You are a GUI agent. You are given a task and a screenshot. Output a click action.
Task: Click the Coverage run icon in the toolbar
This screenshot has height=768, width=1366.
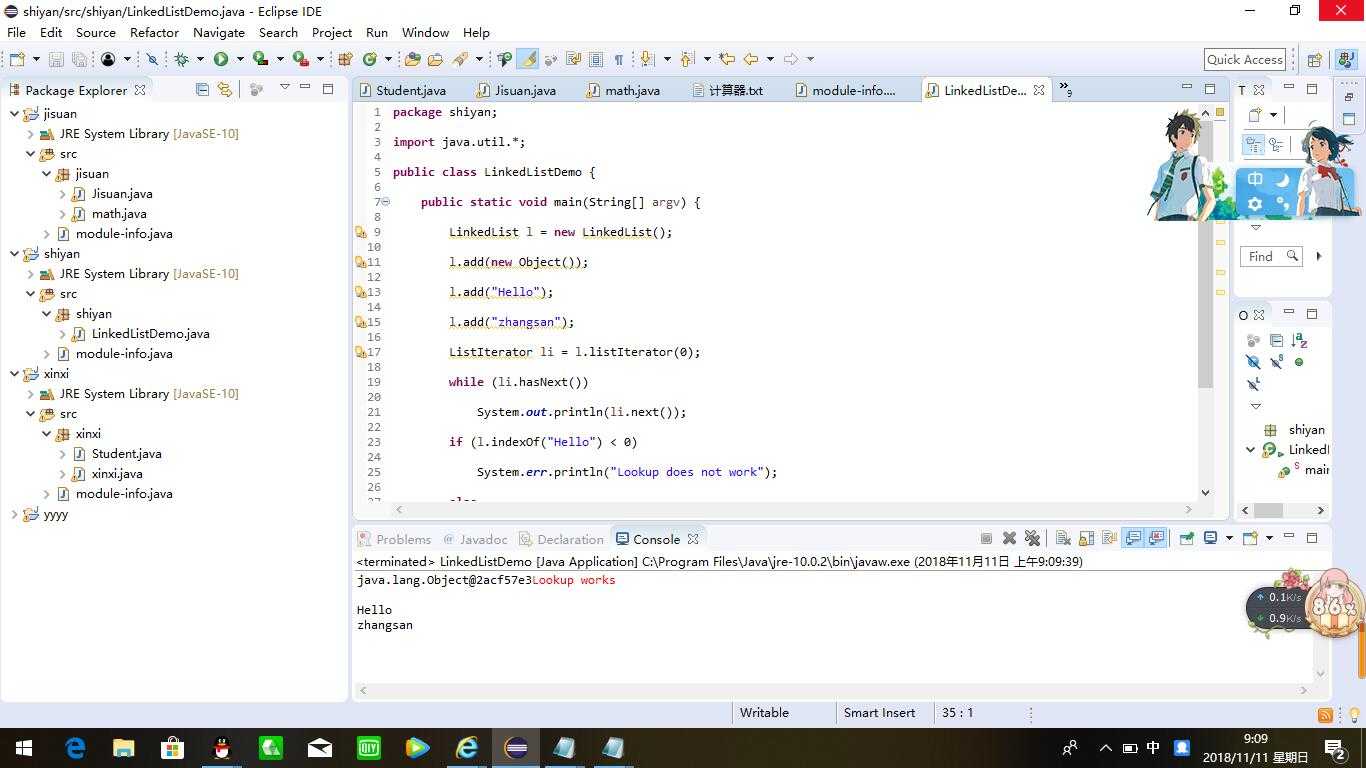click(x=260, y=59)
